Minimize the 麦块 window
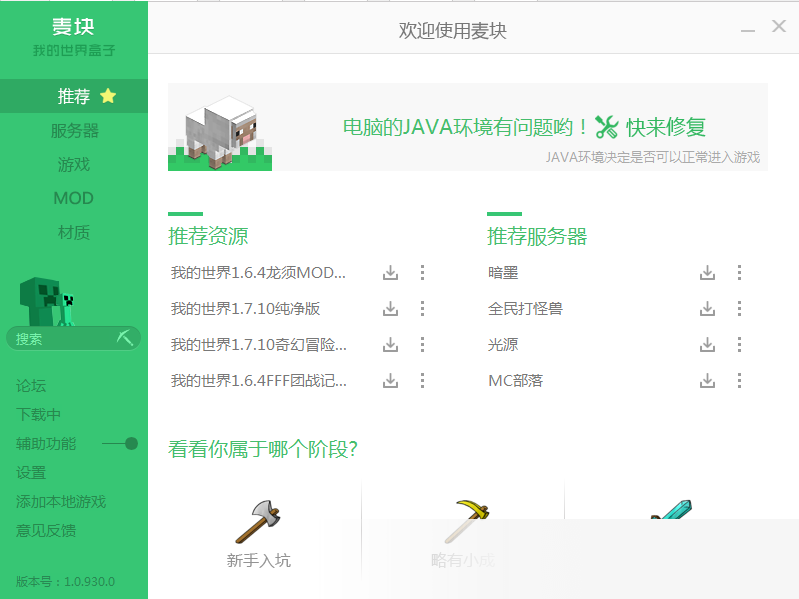 (x=748, y=31)
